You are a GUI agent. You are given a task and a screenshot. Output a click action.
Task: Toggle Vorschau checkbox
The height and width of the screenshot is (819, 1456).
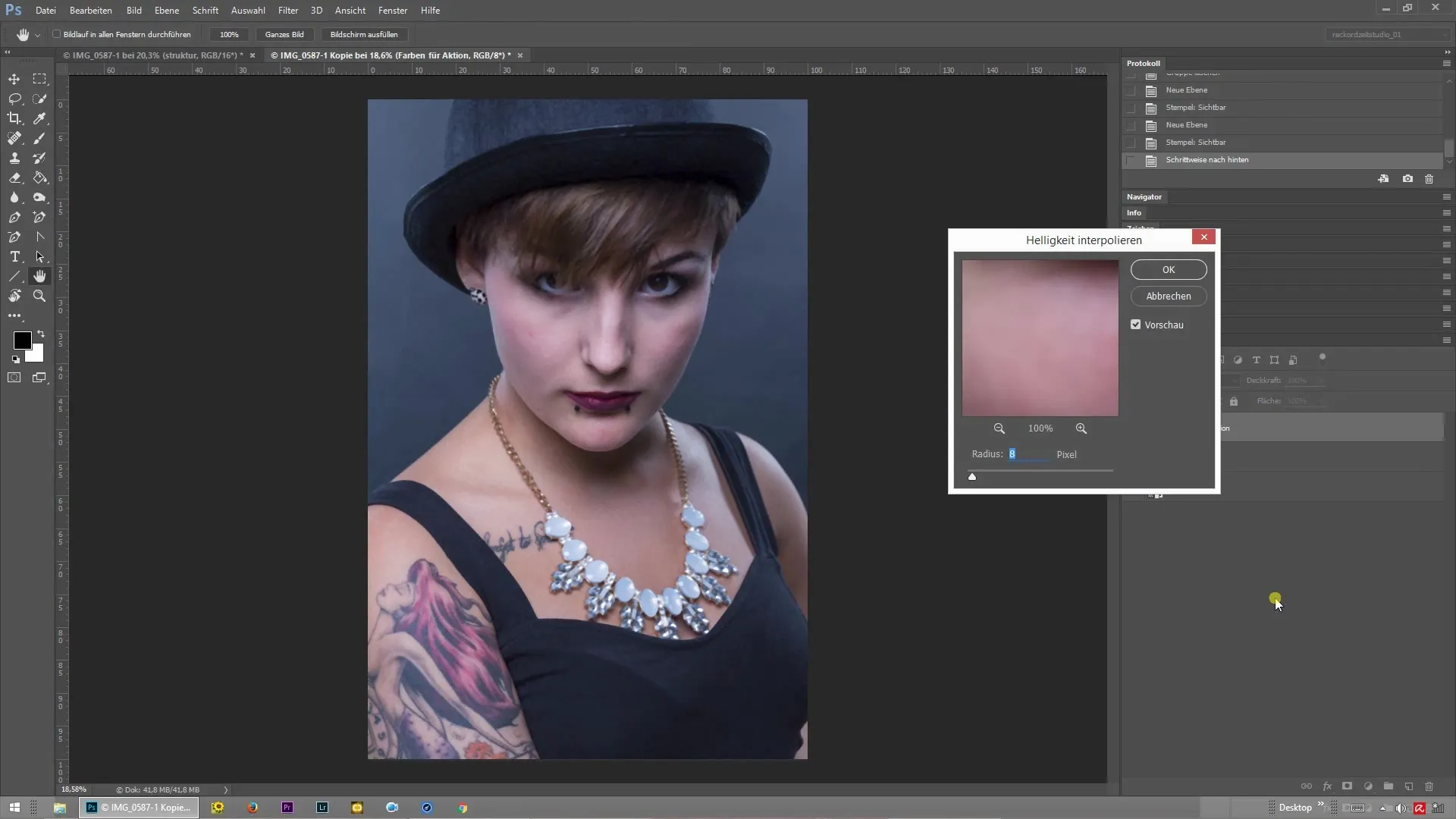(x=1136, y=325)
